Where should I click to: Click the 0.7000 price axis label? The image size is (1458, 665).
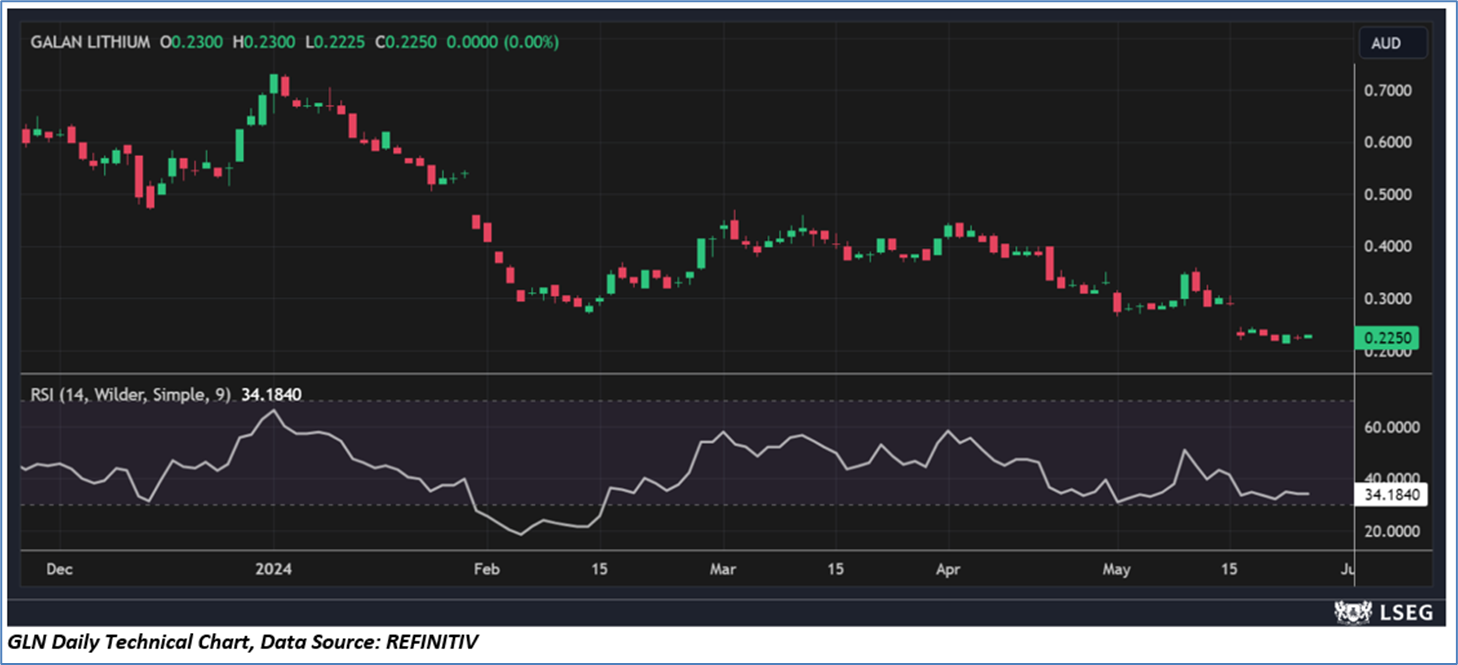pos(1390,91)
